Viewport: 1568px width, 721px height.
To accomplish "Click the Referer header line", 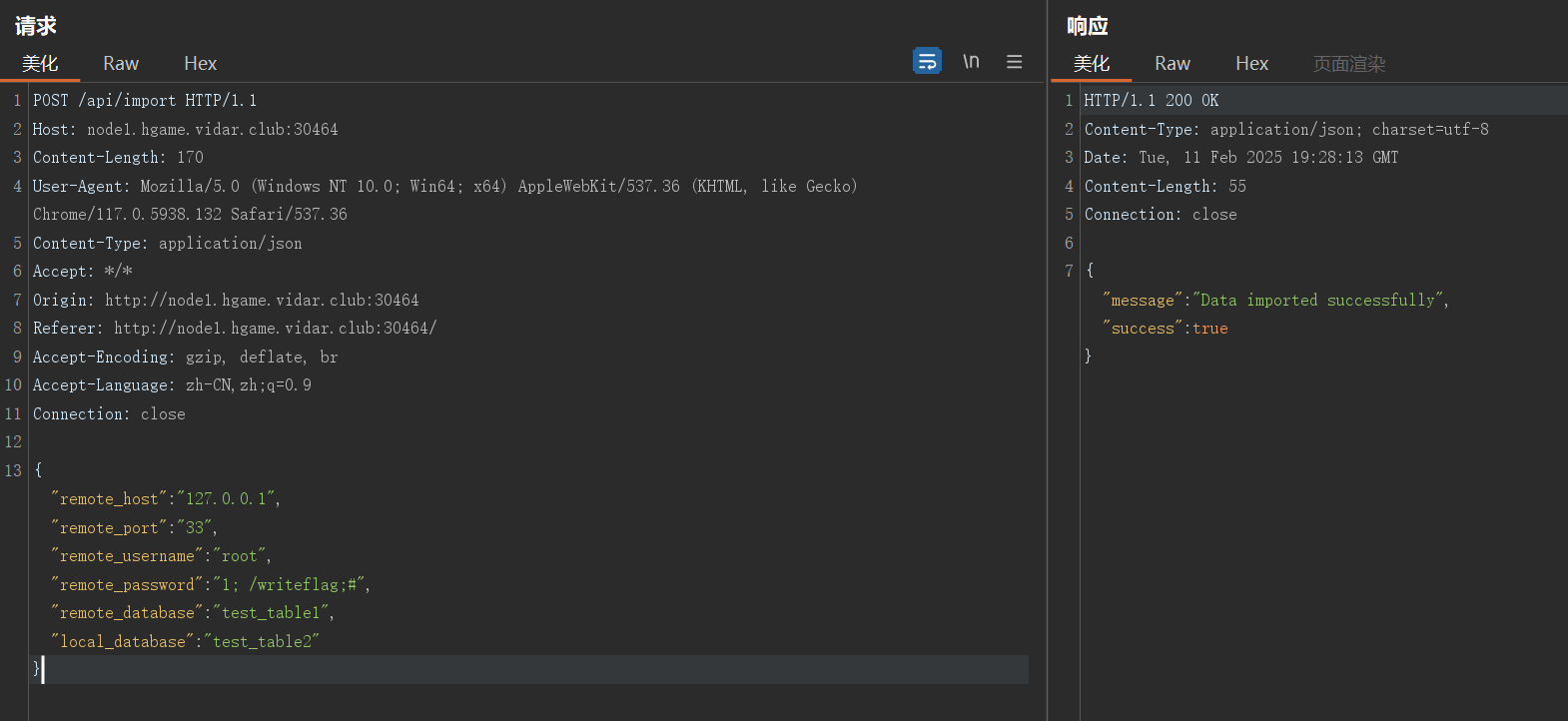I will coord(235,328).
